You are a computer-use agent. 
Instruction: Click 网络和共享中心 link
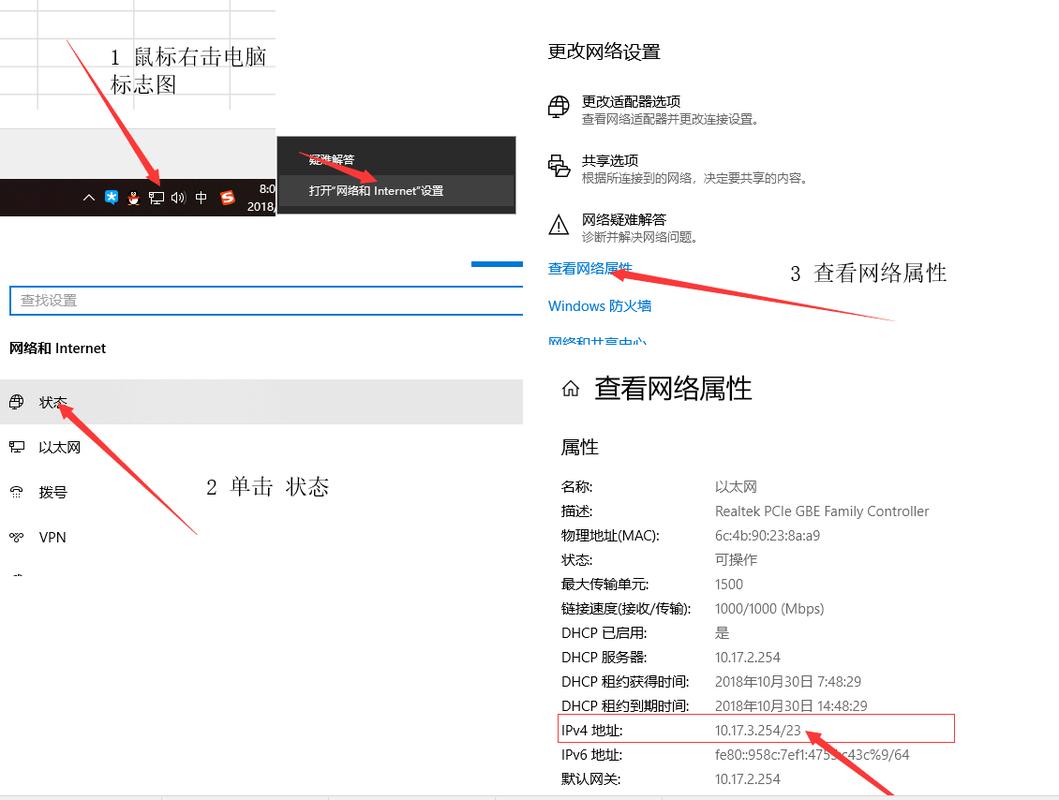pos(599,341)
